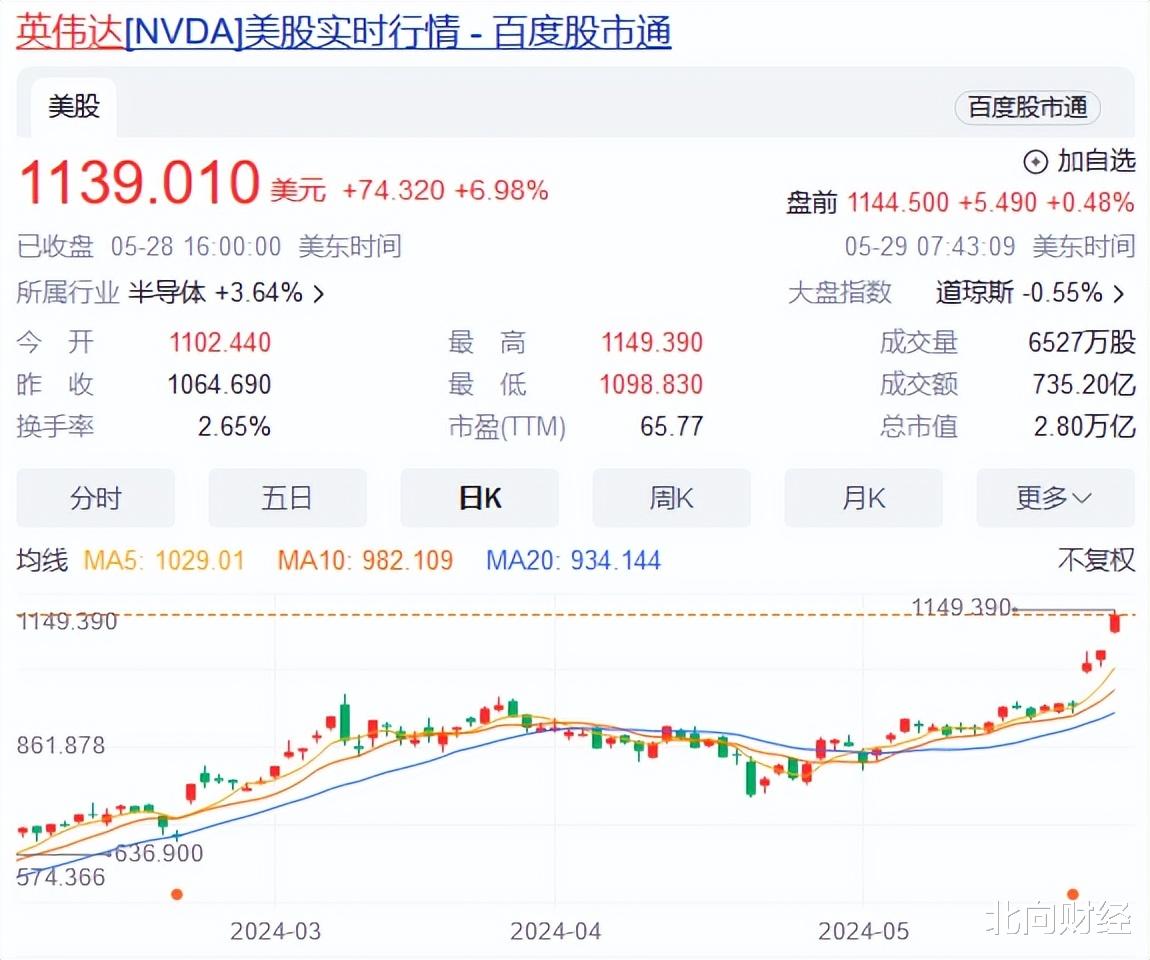This screenshot has width=1150, height=960.
Task: Click the 最高 value 1149.390 in stats
Action: (652, 342)
